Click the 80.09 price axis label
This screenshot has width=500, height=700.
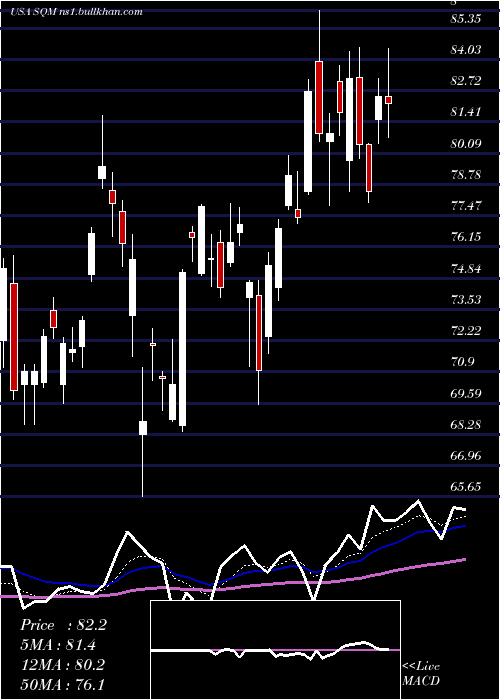point(466,143)
